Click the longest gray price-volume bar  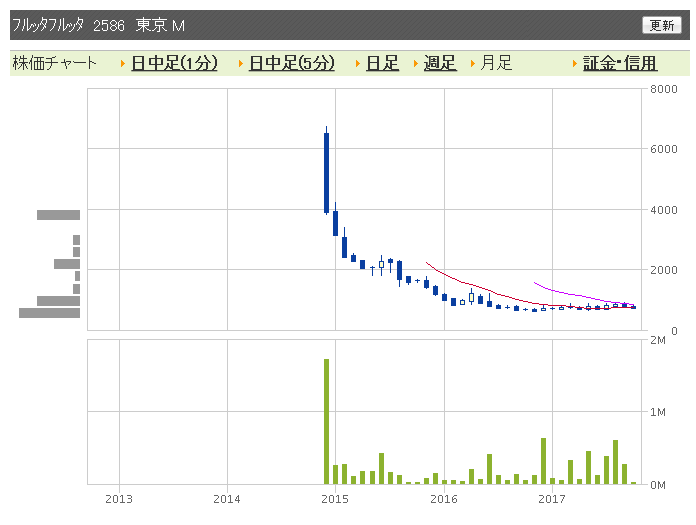(x=49, y=313)
